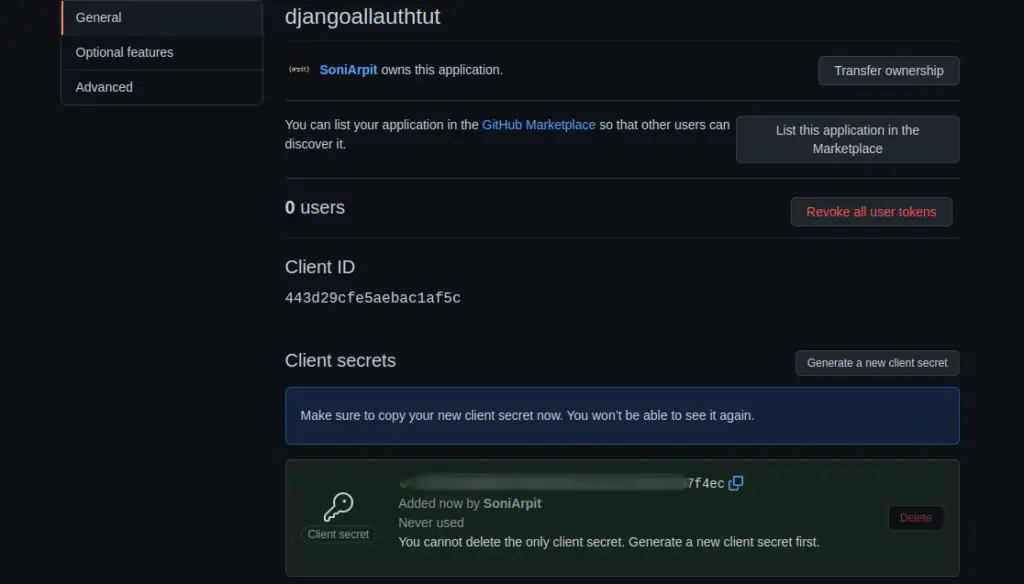
Task: Click List this application in the Marketplace
Action: [x=848, y=139]
